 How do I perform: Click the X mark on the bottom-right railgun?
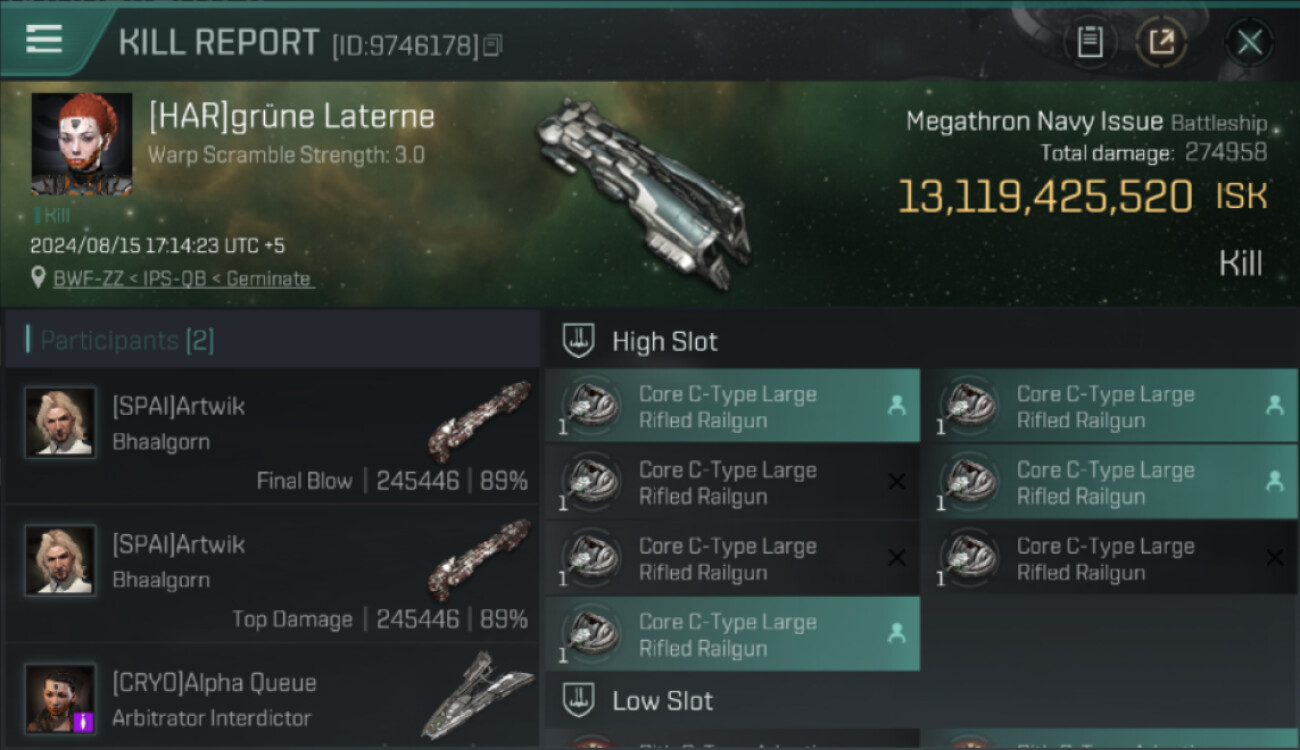(x=1275, y=558)
